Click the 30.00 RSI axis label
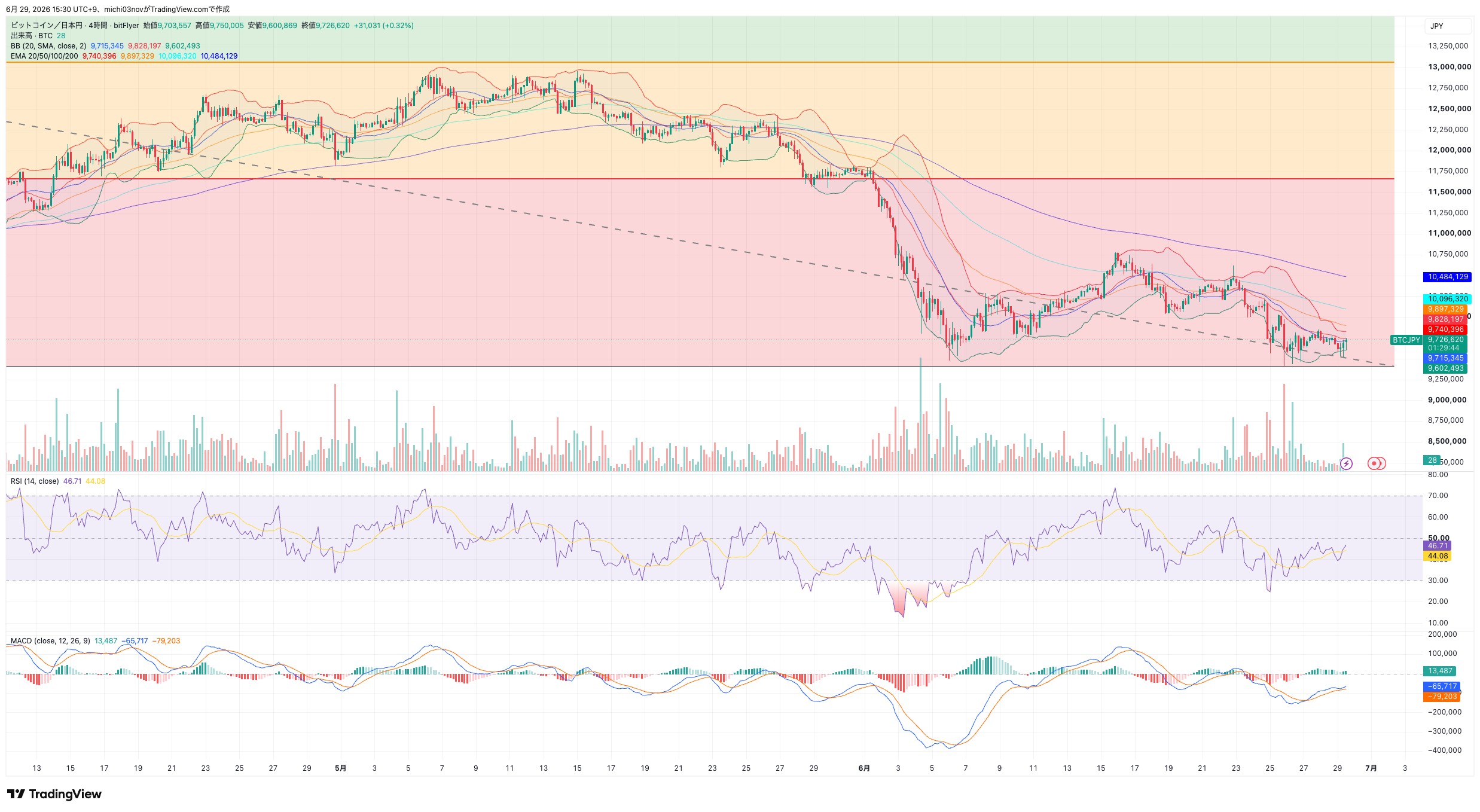1480x812 pixels. (1438, 581)
